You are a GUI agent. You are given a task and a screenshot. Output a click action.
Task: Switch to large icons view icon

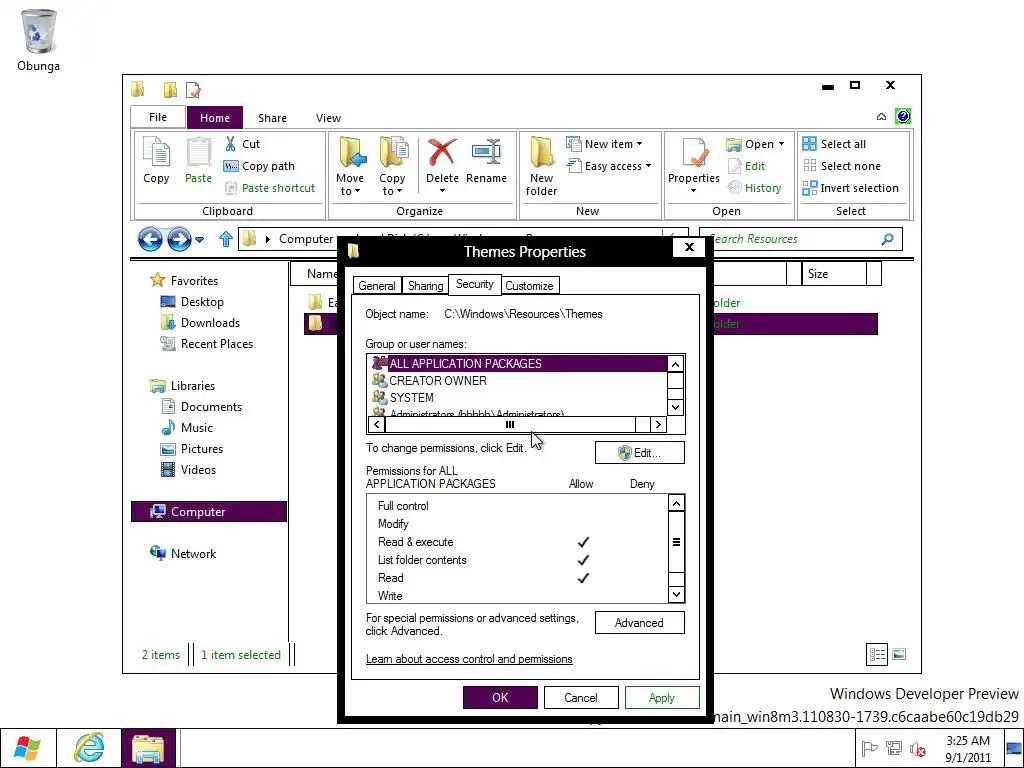point(899,654)
